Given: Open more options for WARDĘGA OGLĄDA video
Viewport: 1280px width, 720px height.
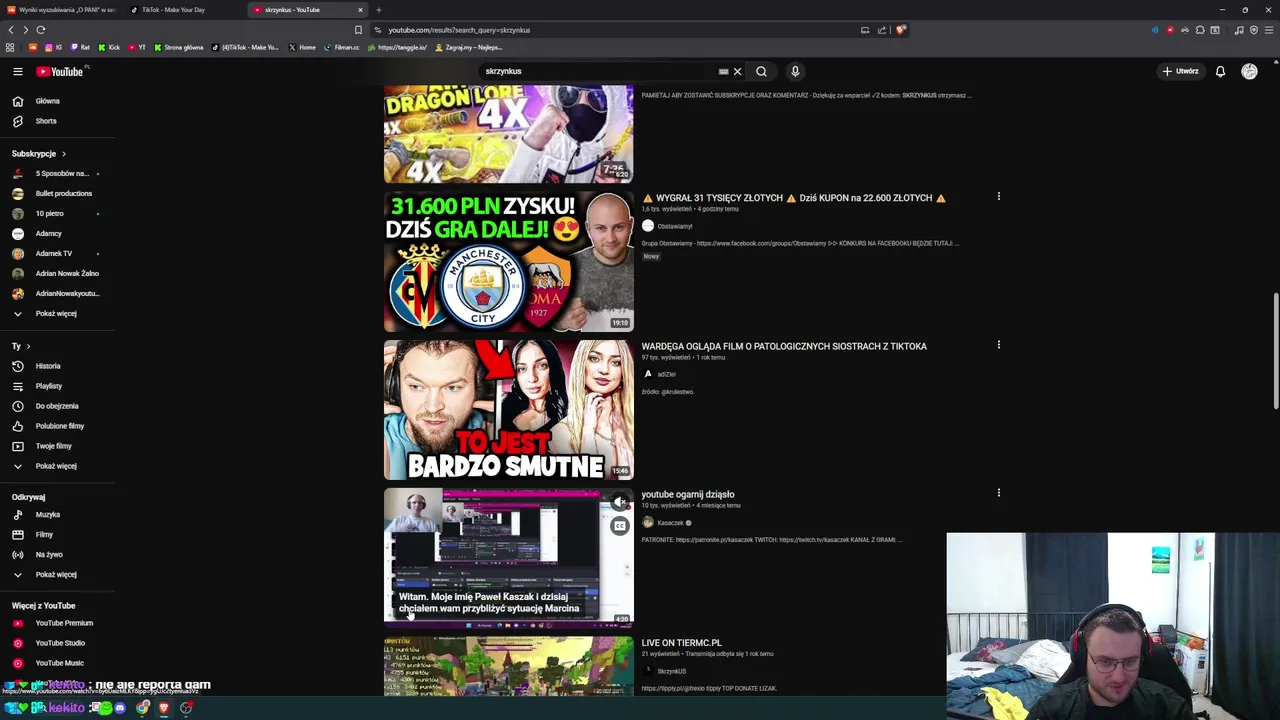Looking at the screenshot, I should click(x=998, y=345).
